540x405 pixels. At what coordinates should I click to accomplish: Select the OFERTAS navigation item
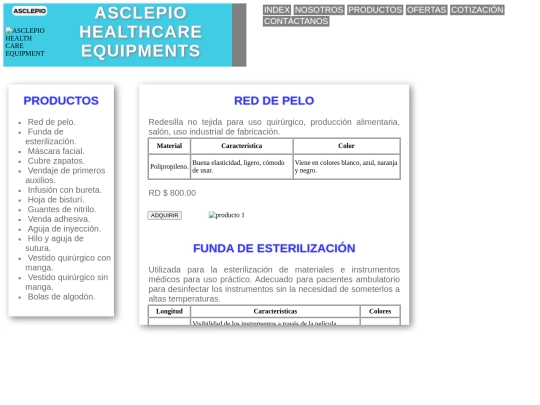pyautogui.click(x=426, y=10)
